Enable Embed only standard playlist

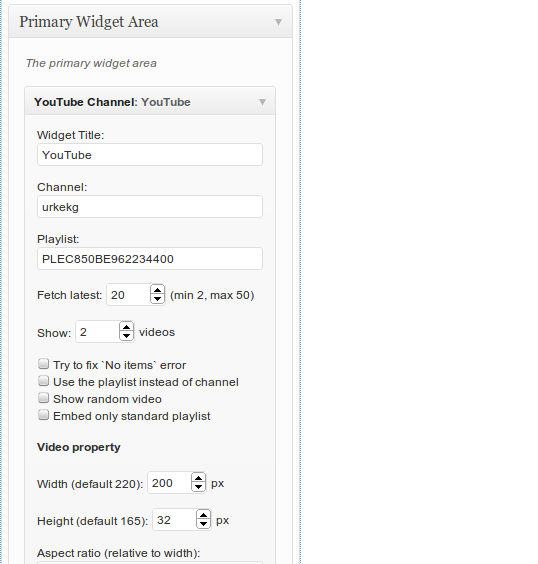pyautogui.click(x=44, y=415)
